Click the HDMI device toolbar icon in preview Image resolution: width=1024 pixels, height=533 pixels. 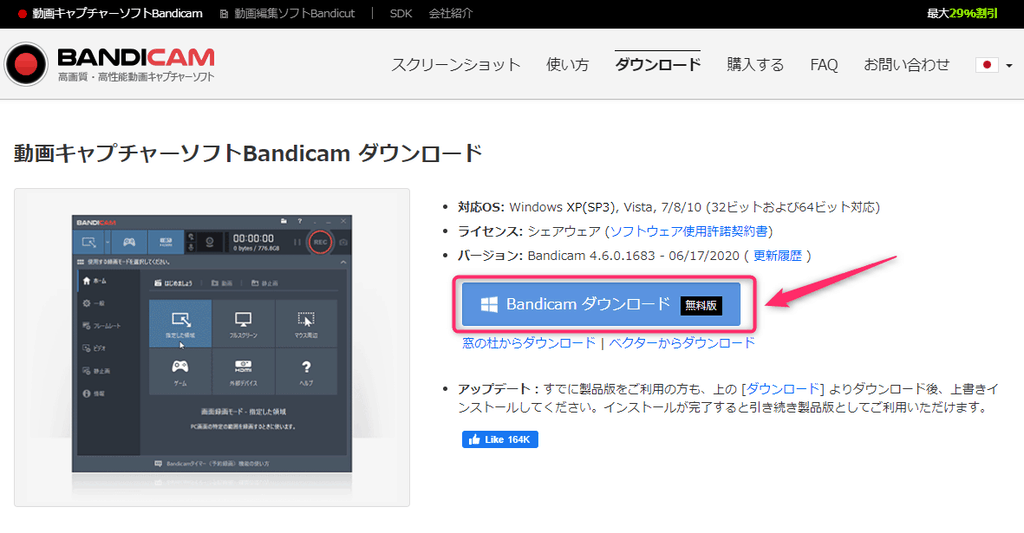166,242
